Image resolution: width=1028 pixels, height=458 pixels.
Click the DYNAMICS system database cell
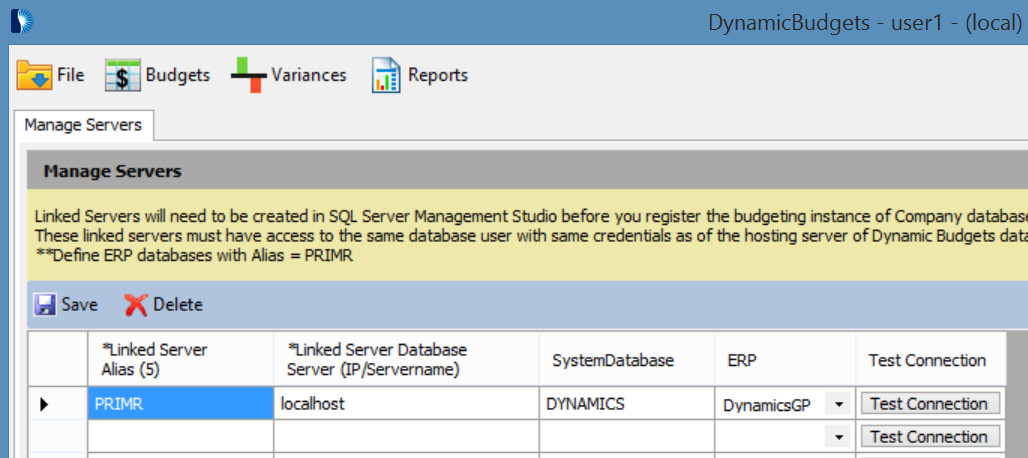pyautogui.click(x=627, y=404)
